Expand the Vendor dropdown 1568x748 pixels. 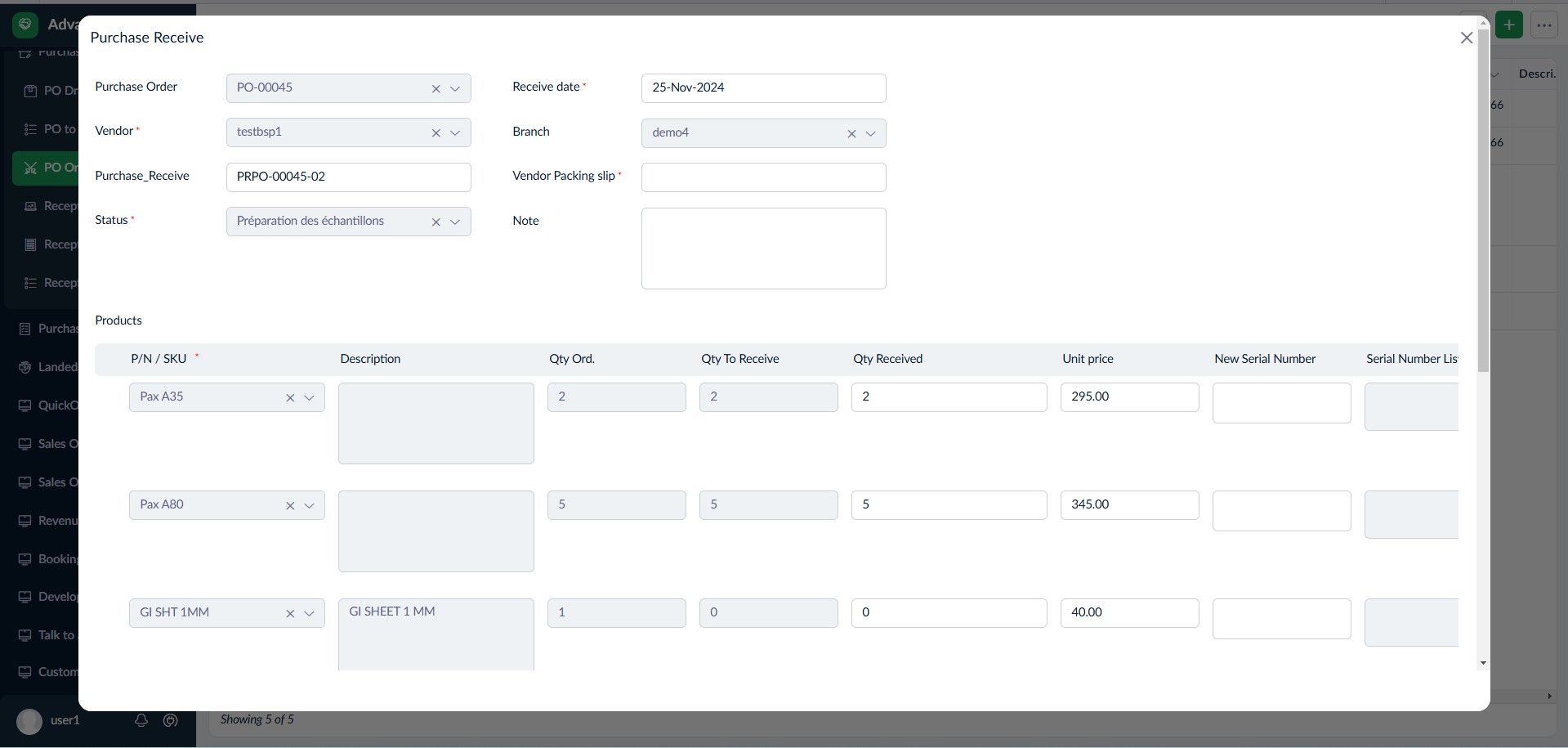[455, 133]
